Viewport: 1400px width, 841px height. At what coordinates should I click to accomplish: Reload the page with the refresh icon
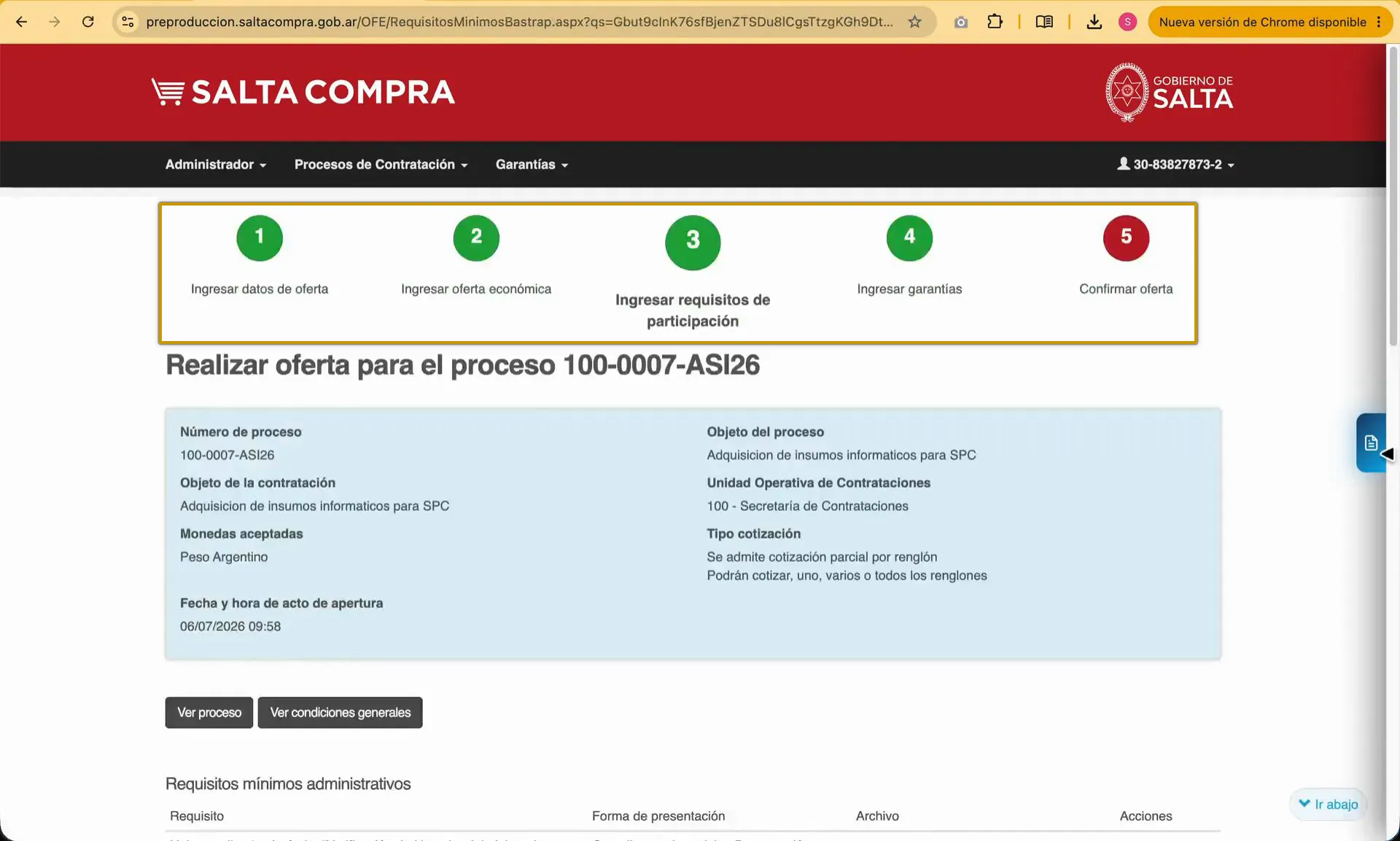88,22
